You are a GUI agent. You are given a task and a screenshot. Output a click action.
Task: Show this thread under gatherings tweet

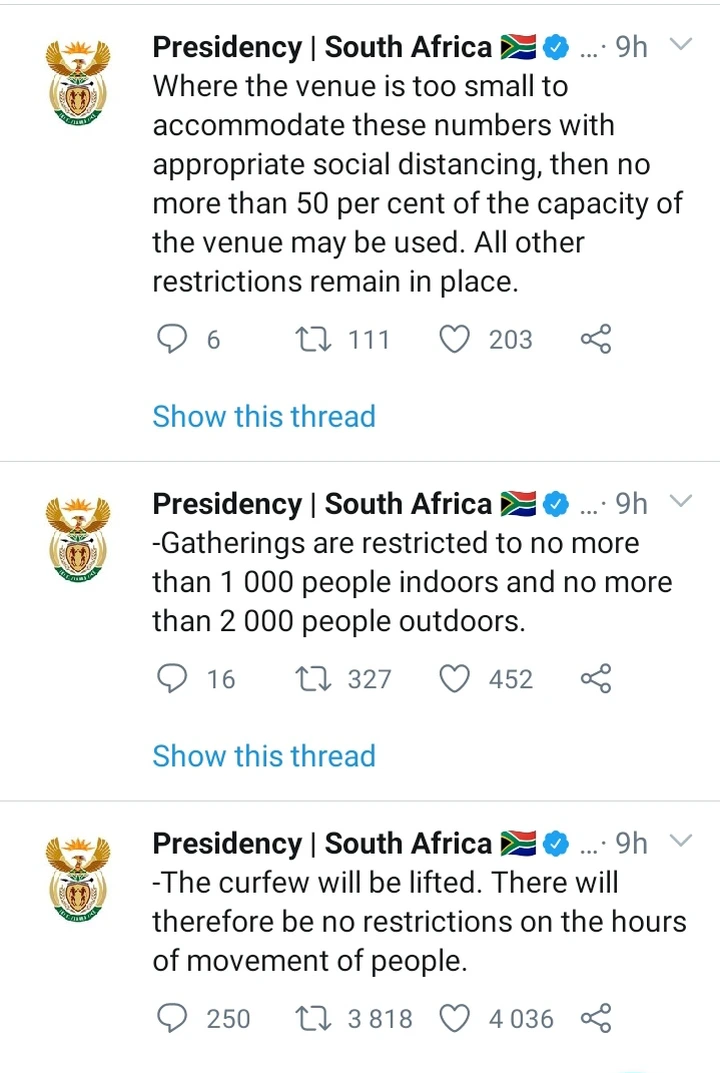click(263, 755)
